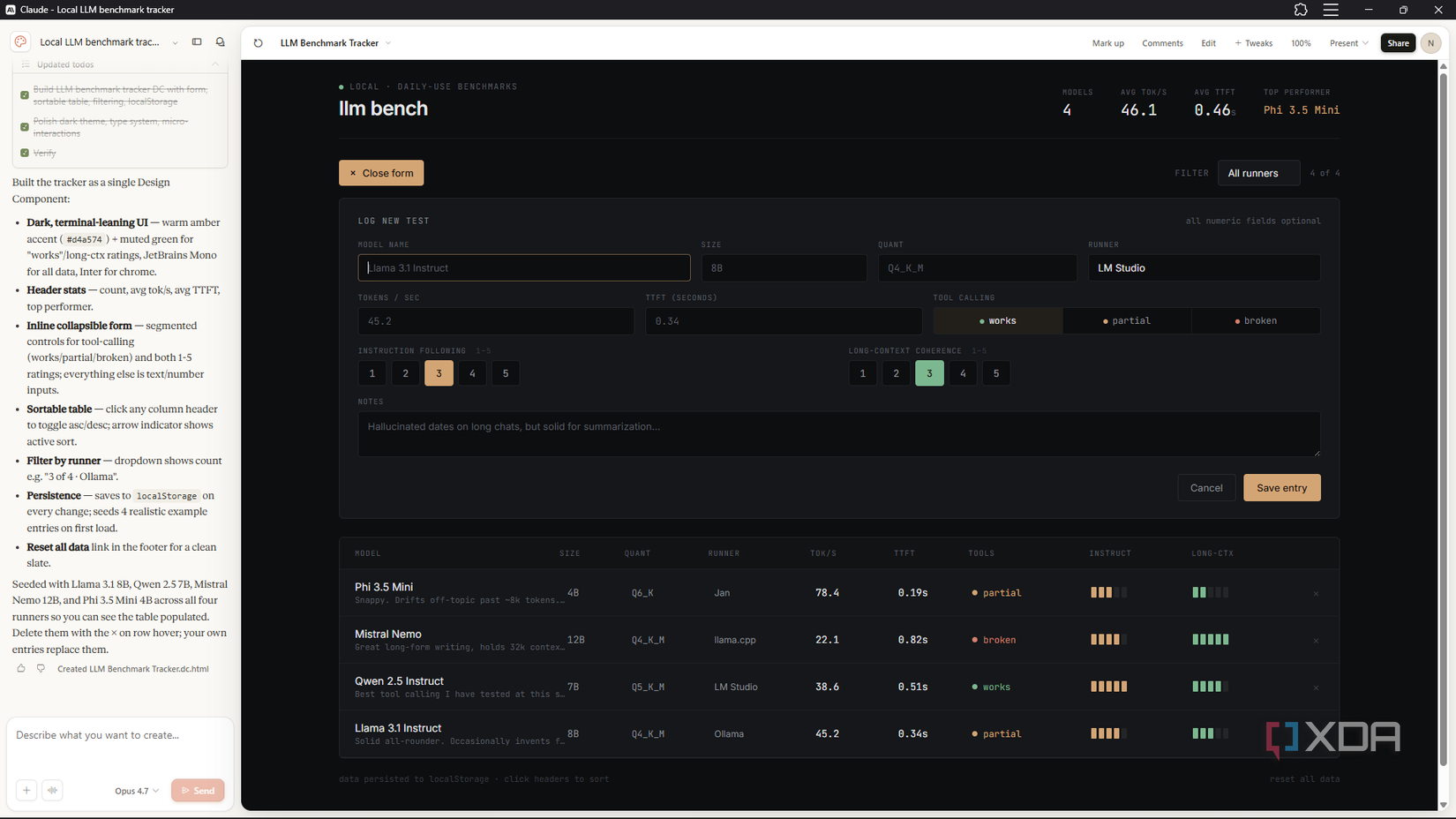Viewport: 1456px width, 819px height.
Task: Set instruction following rating to 1
Action: point(372,373)
